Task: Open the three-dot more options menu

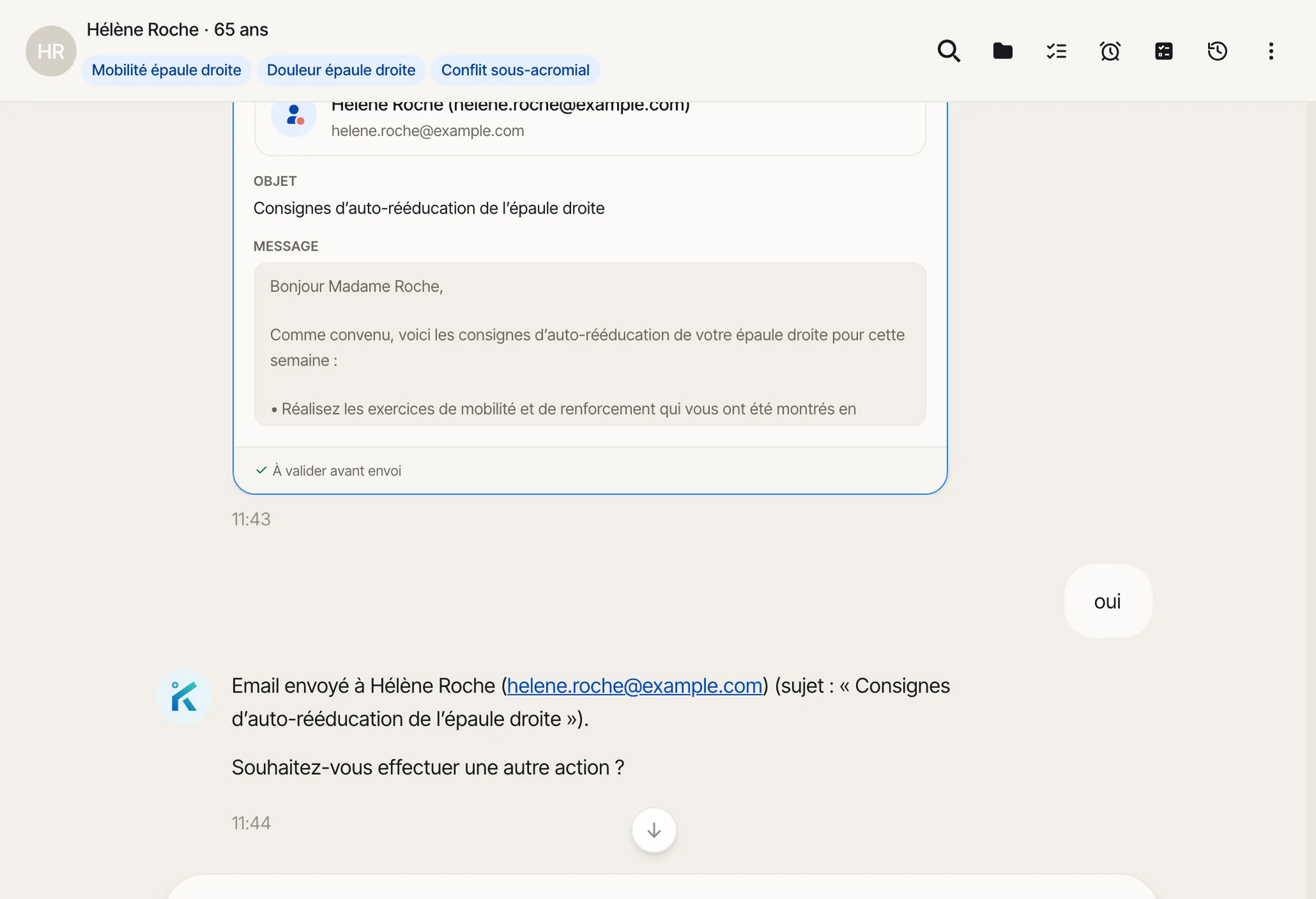Action: [1271, 51]
